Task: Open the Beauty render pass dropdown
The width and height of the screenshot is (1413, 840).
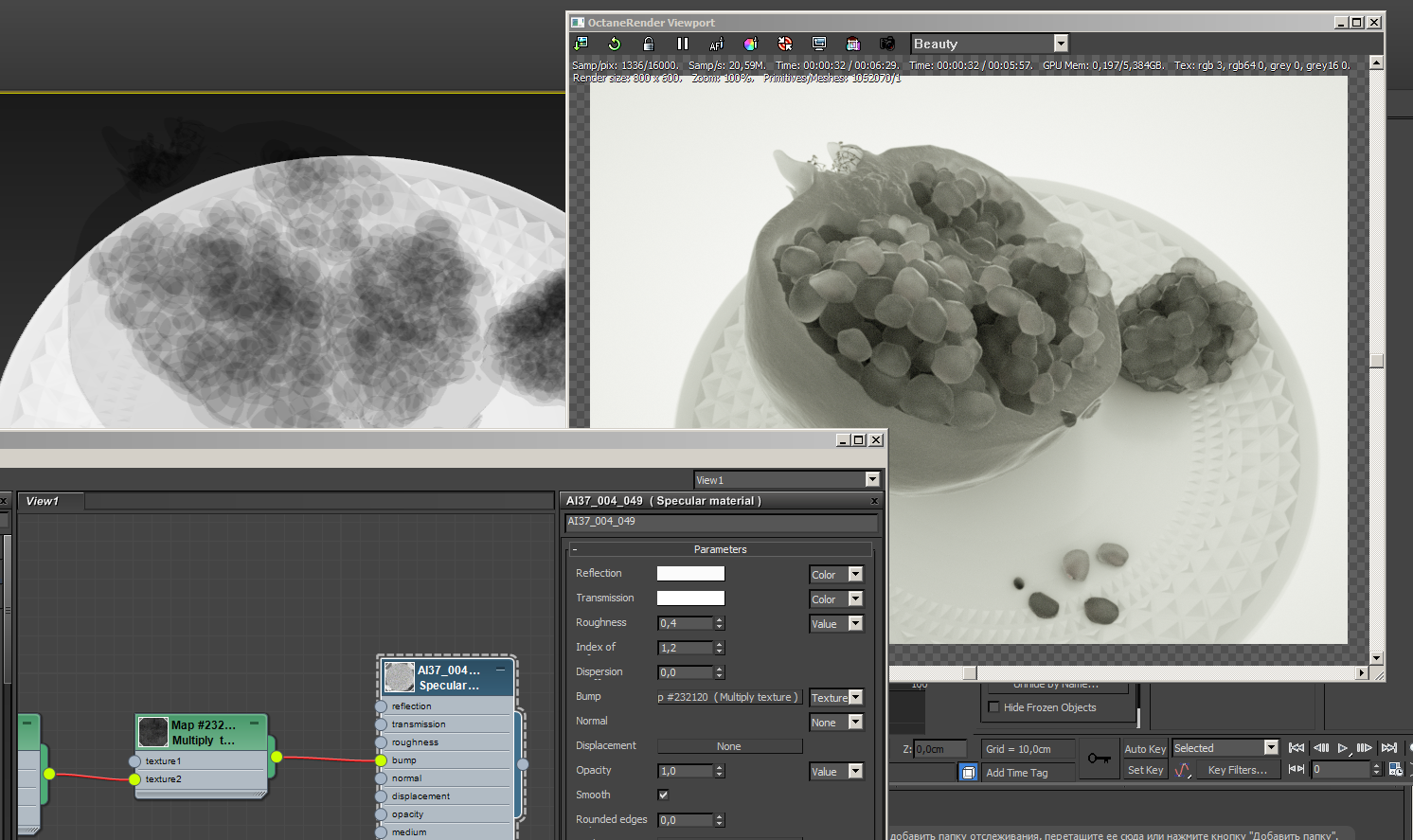Action: pos(1061,44)
